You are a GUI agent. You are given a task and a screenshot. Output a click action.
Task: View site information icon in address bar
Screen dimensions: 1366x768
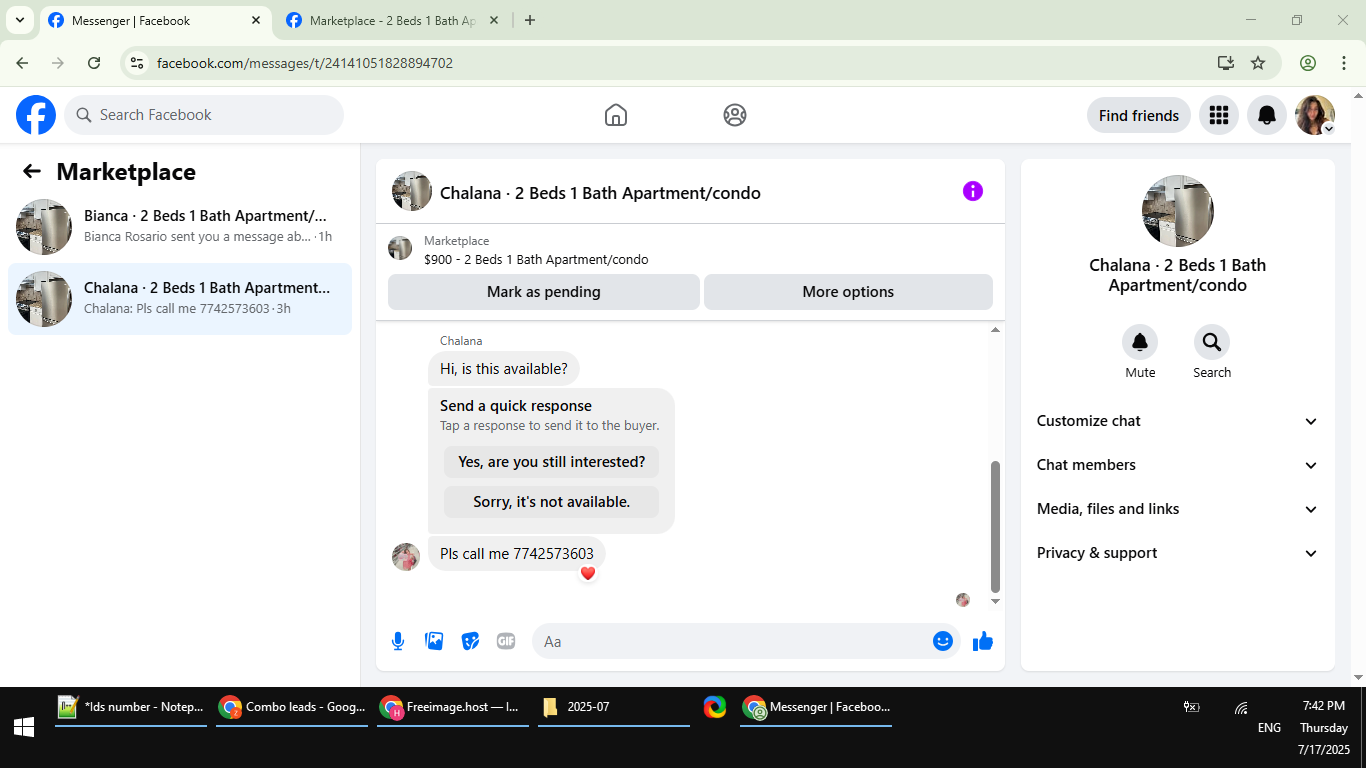click(137, 63)
